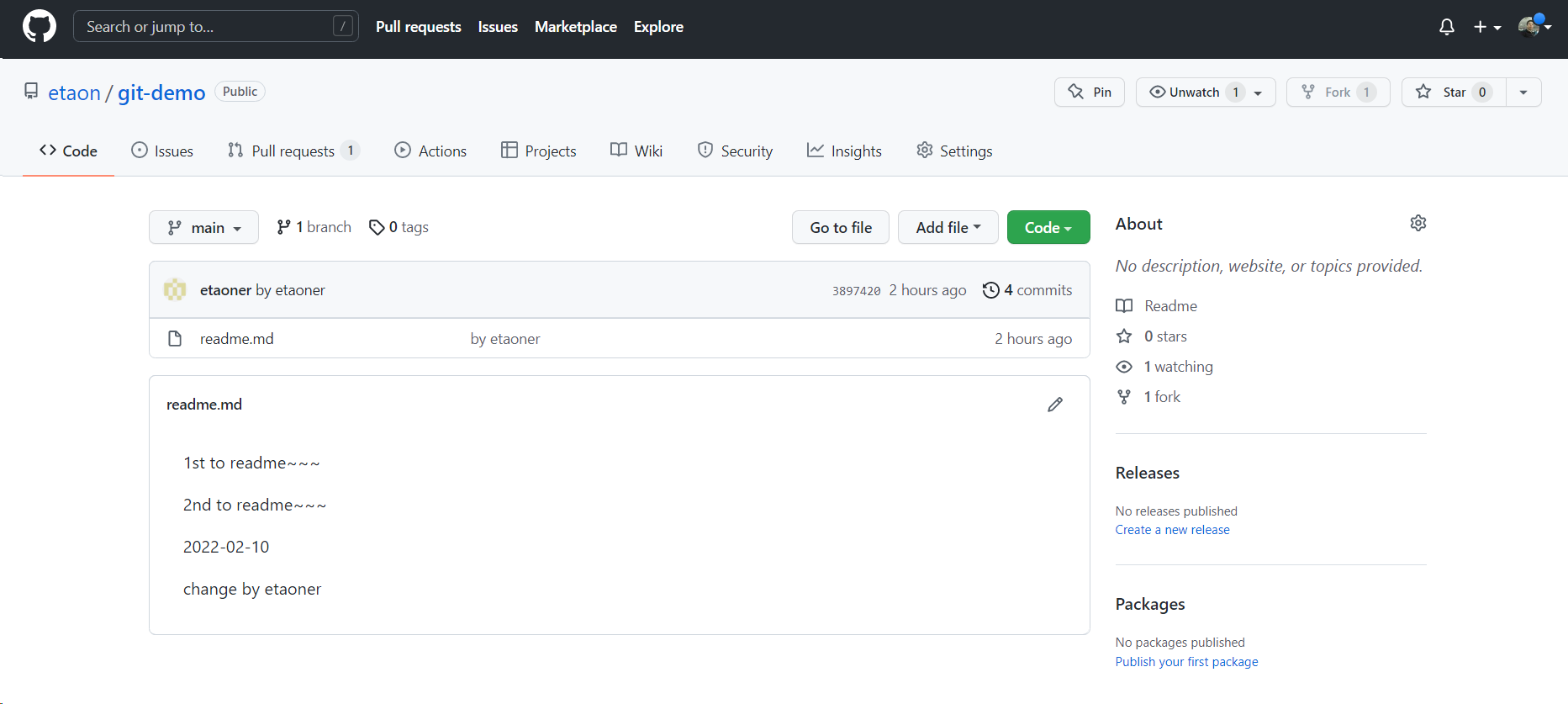1568x704 pixels.
Task: Open the Packages heading
Action: click(1150, 604)
